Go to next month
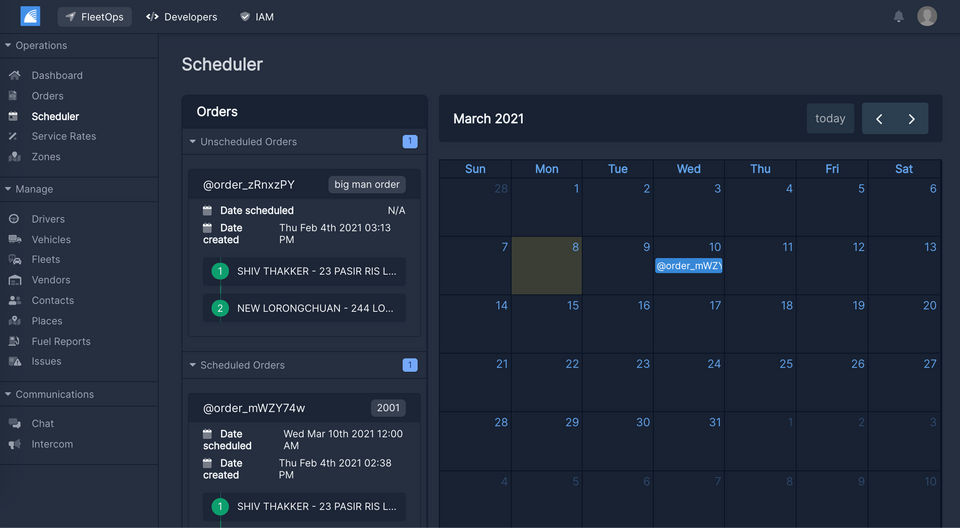The height and width of the screenshot is (528, 960). 912,119
